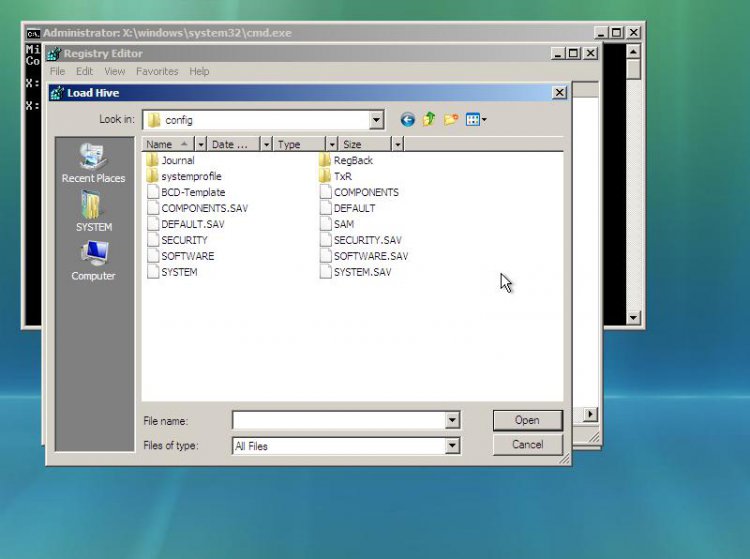Open the Name column filter arrow
The height and width of the screenshot is (559, 750).
[x=201, y=144]
